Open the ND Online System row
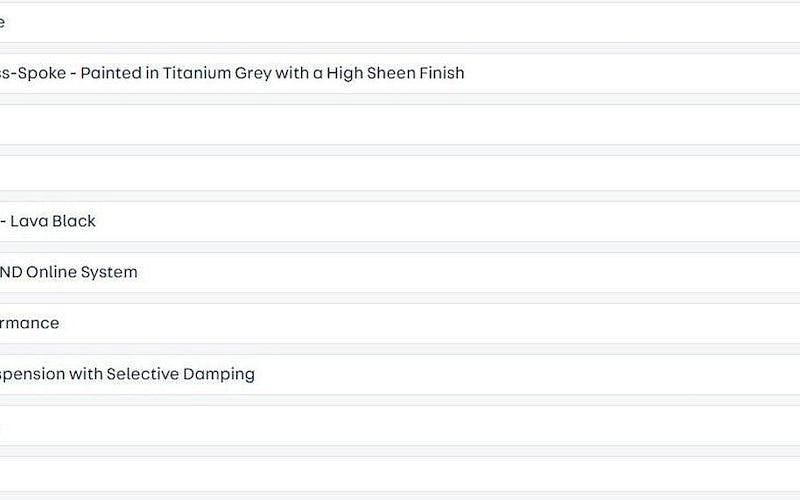This screenshot has width=800, height=500. 400,272
